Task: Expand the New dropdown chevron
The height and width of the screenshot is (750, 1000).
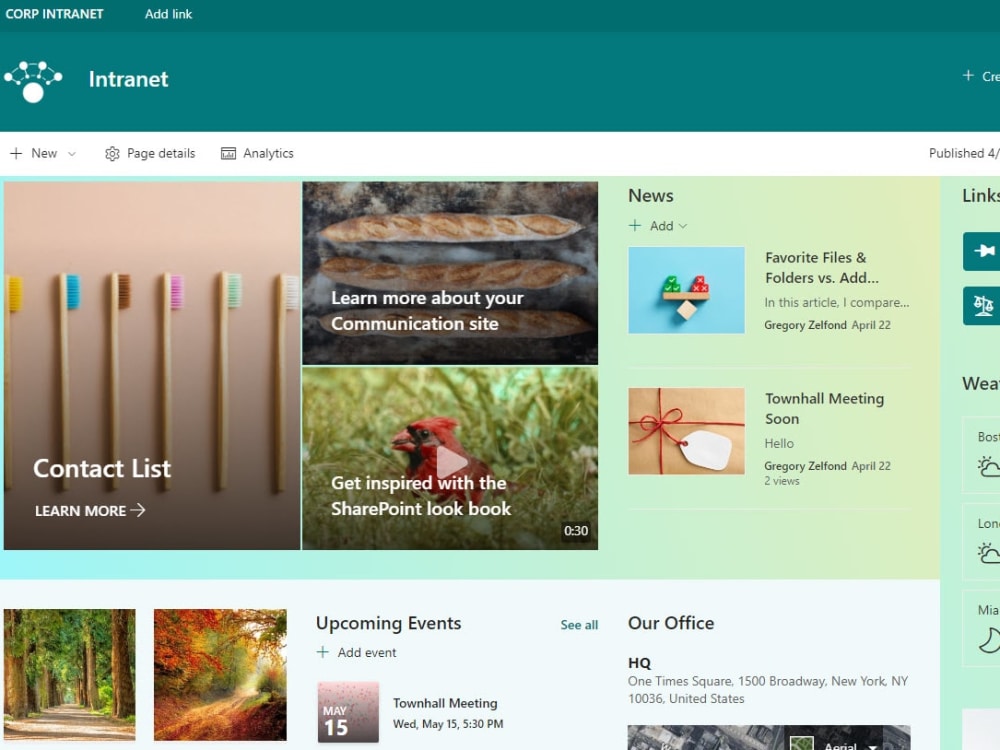Action: pos(72,153)
